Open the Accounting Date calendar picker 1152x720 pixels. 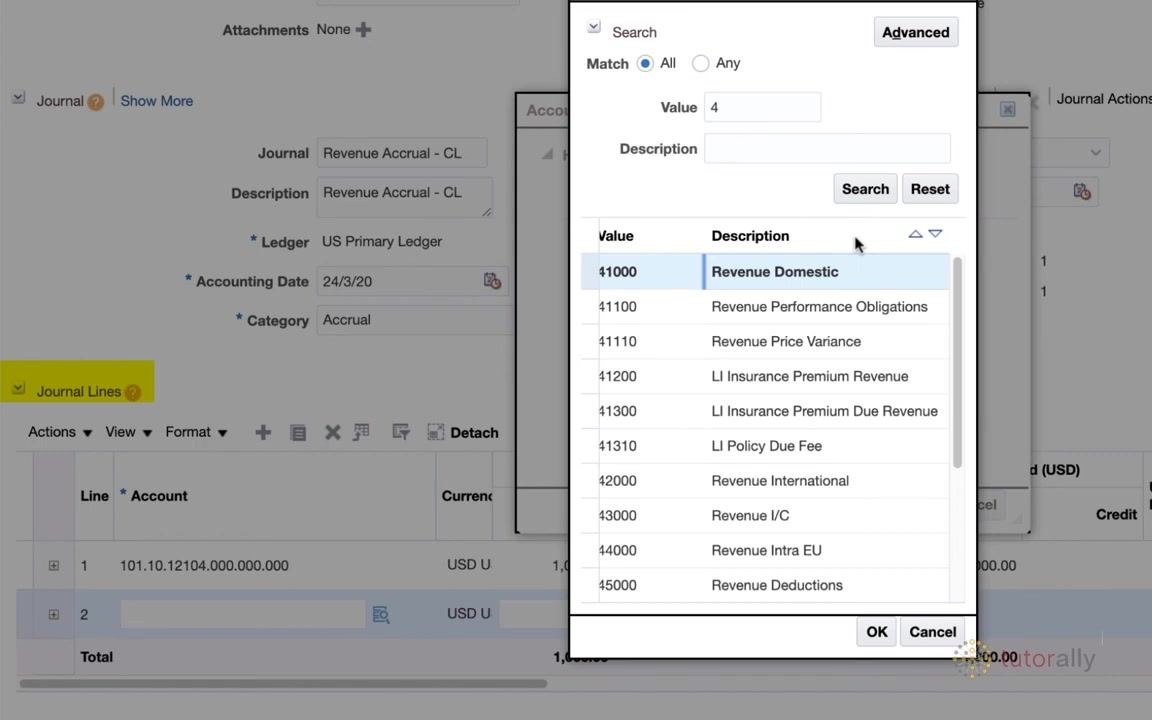pos(492,281)
